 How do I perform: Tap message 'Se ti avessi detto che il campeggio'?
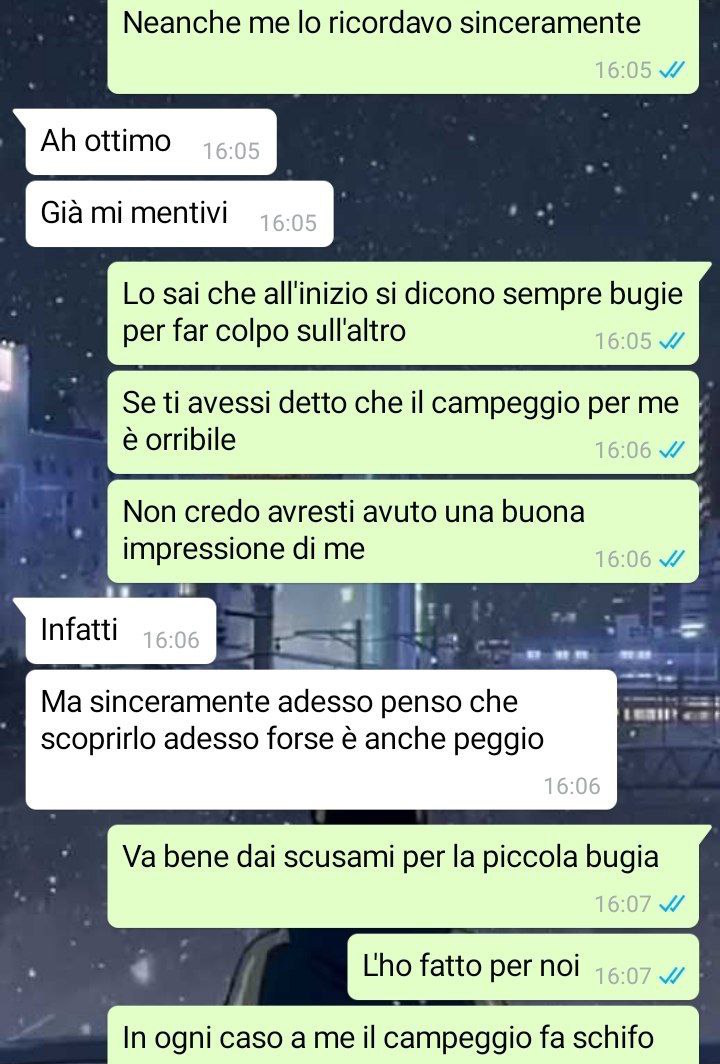tap(403, 422)
